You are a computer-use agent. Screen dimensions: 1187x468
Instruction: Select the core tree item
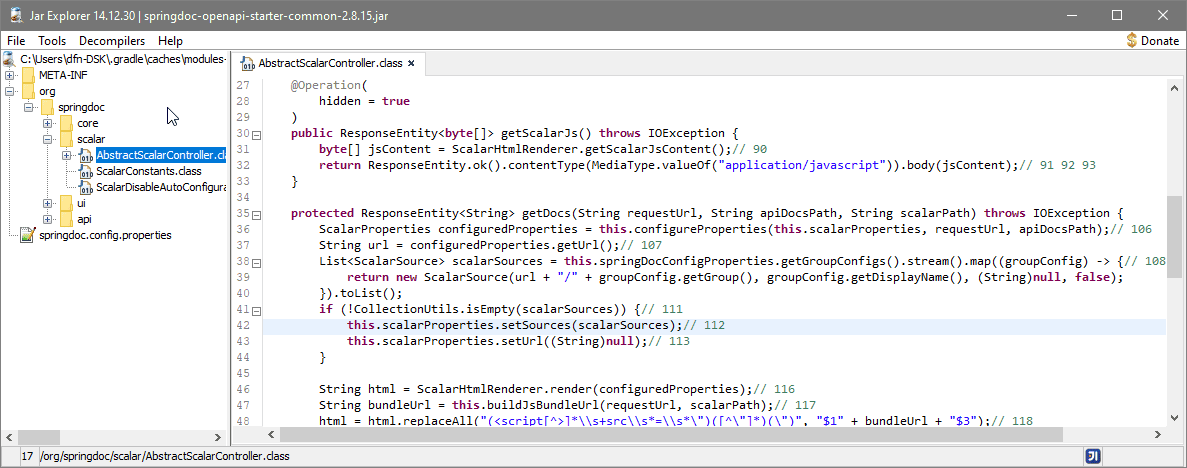point(88,123)
